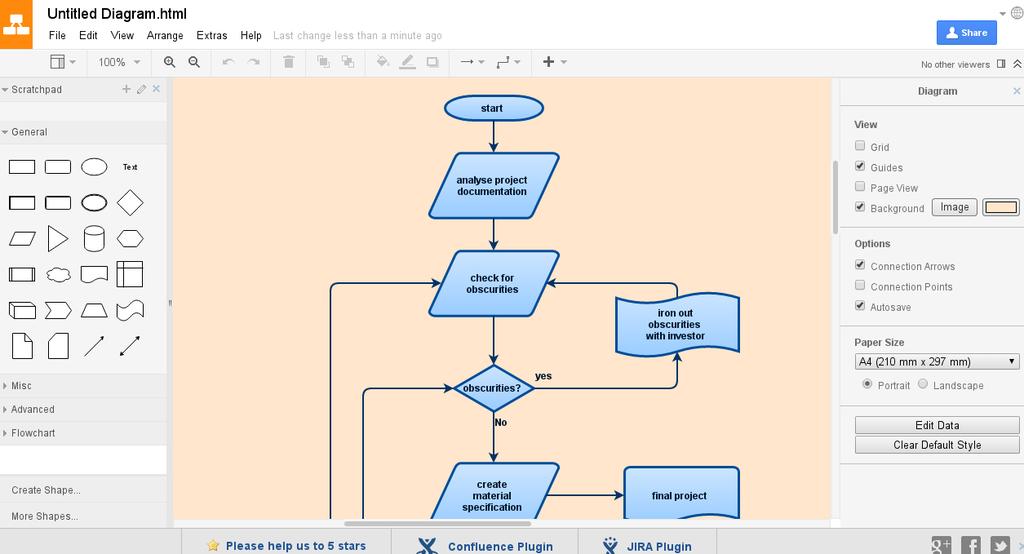The image size is (1024, 554).
Task: Enable the Grid checkbox
Action: pyautogui.click(x=860, y=146)
